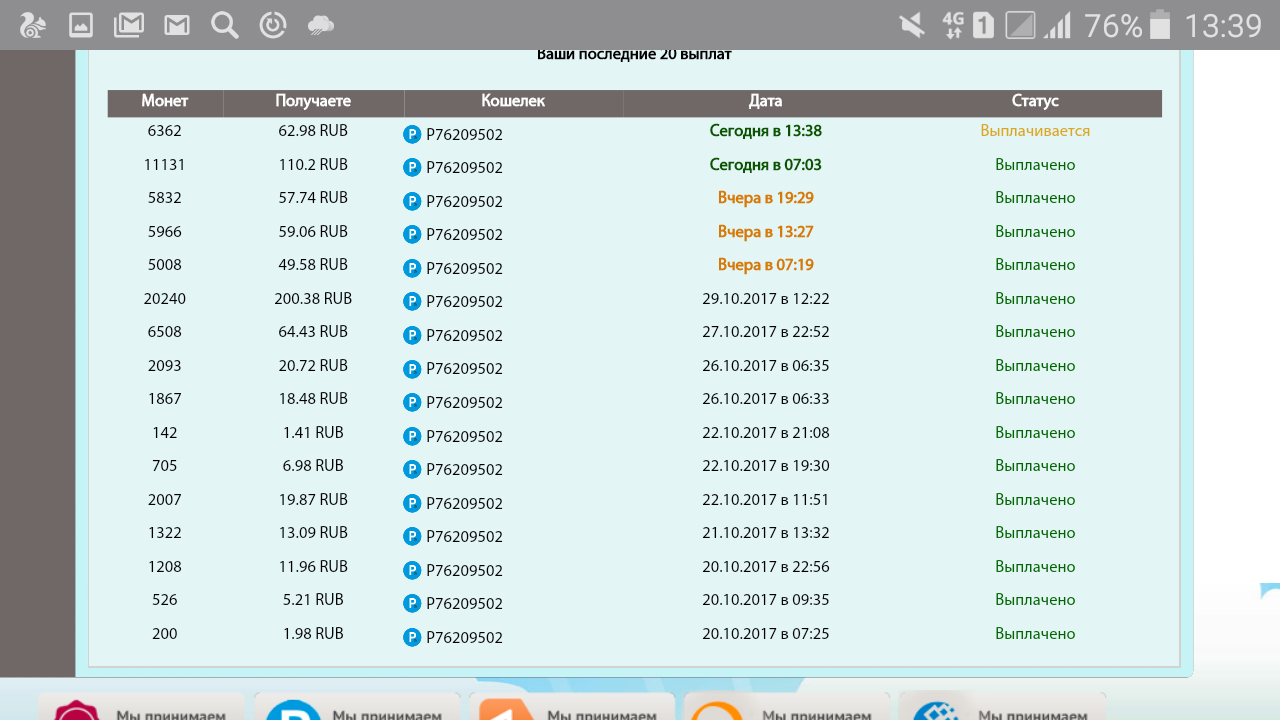The image size is (1280, 720).
Task: Click Payeer icon in the 62.98 RUB row
Action: click(x=412, y=134)
